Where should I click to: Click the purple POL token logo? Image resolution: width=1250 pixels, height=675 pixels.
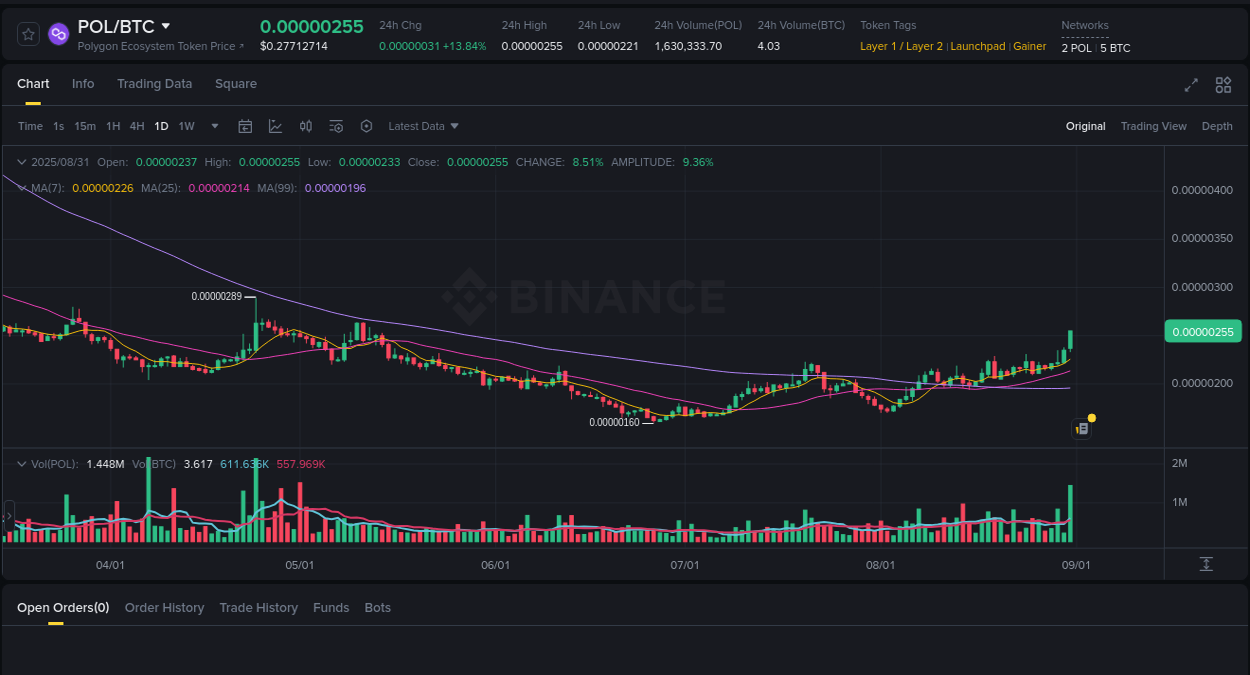[x=59, y=34]
